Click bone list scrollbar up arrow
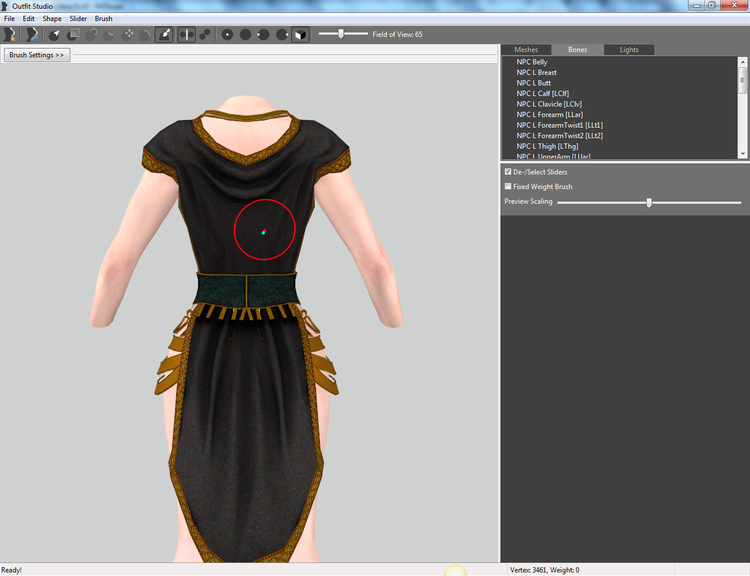Screen dimensions: 750x576 [742, 62]
